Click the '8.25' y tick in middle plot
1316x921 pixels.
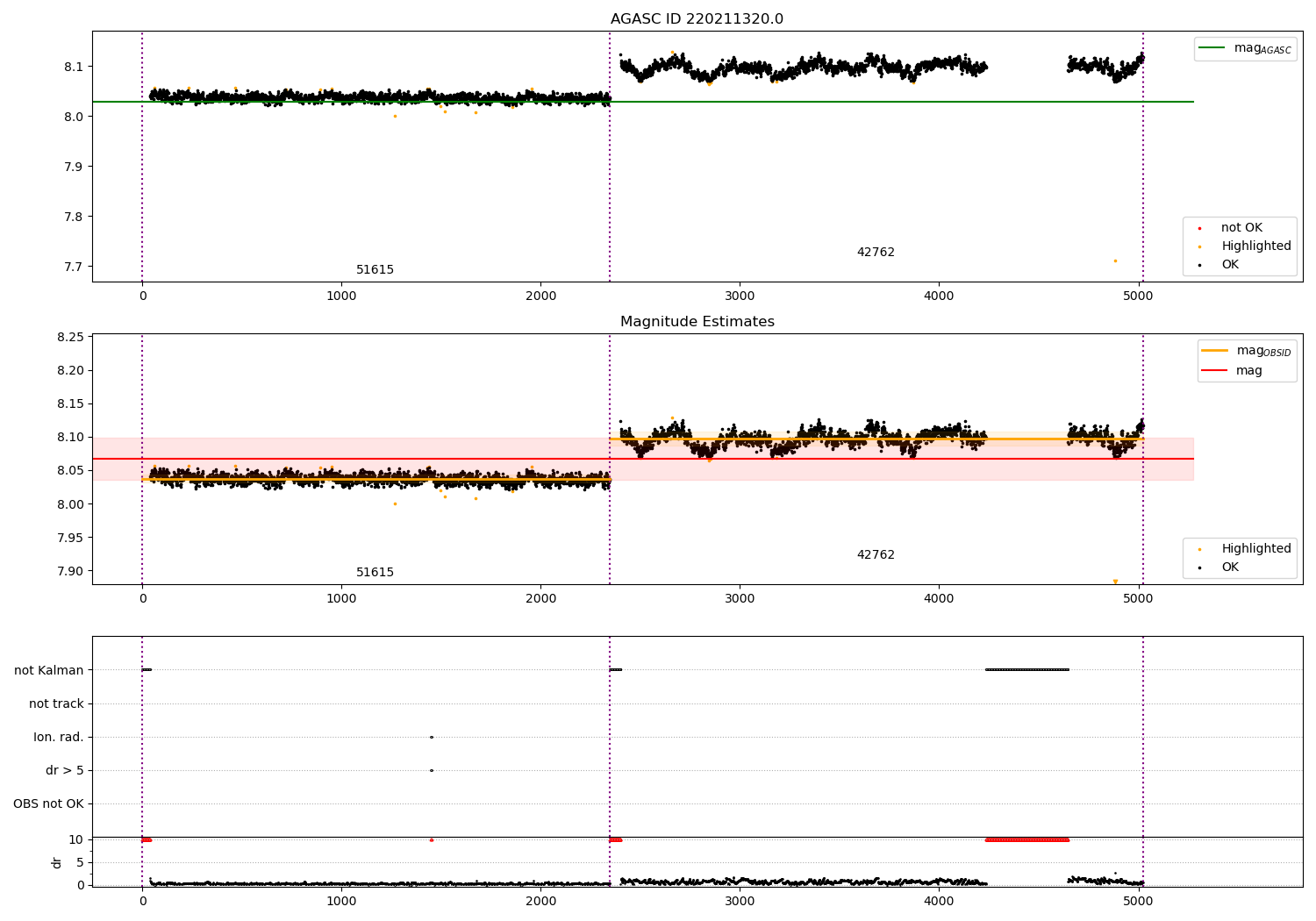point(69,338)
